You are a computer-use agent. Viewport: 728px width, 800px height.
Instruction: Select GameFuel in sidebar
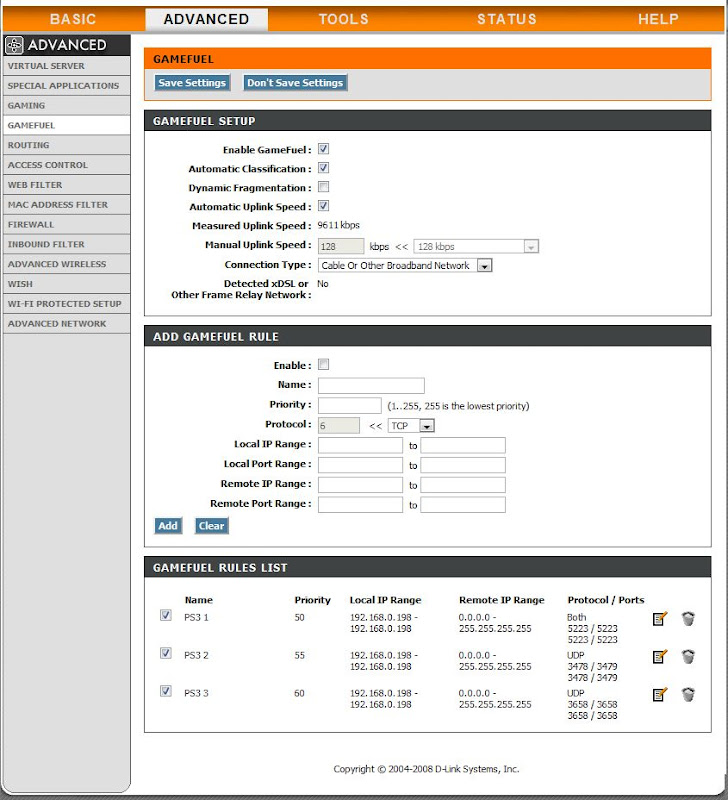[x=66, y=126]
